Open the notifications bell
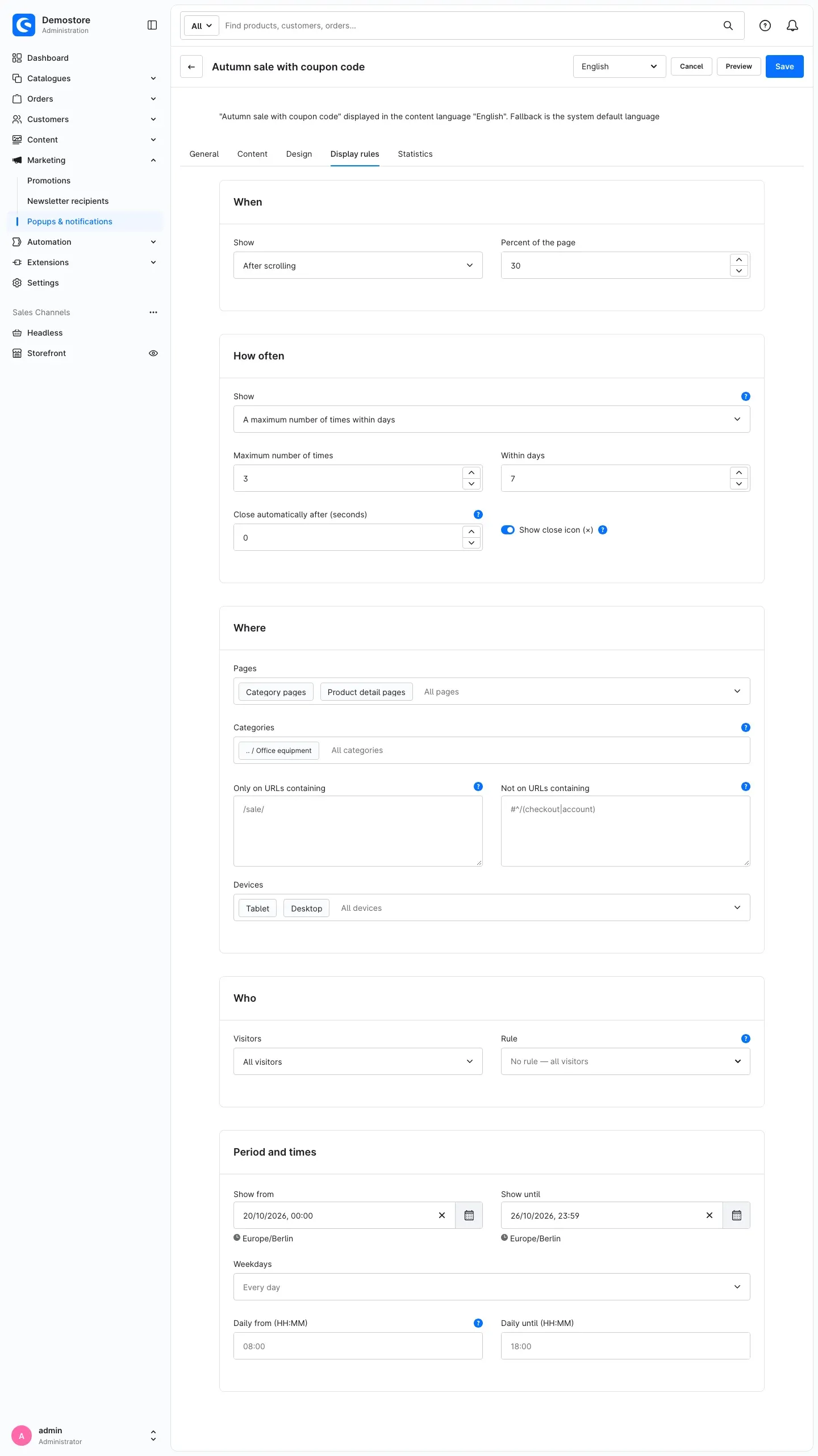The image size is (818, 1456). [792, 26]
